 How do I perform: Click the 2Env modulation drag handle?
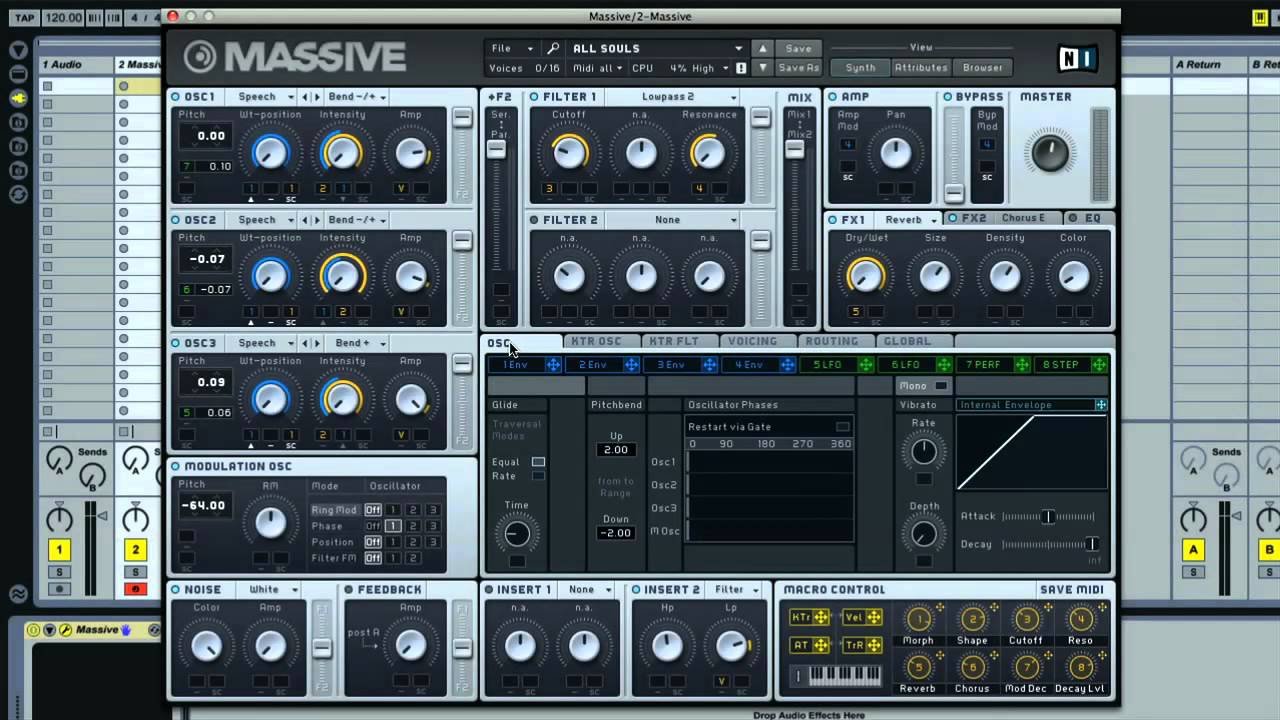632,365
